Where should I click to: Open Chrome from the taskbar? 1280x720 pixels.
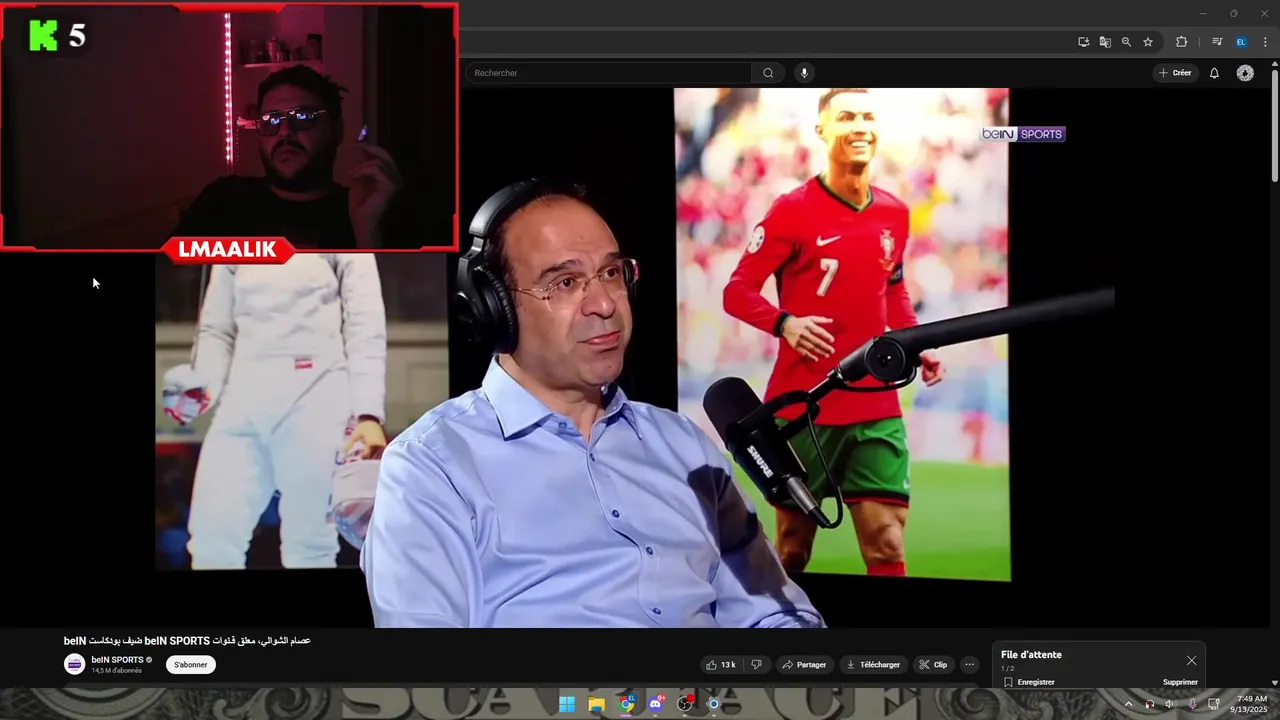click(626, 704)
